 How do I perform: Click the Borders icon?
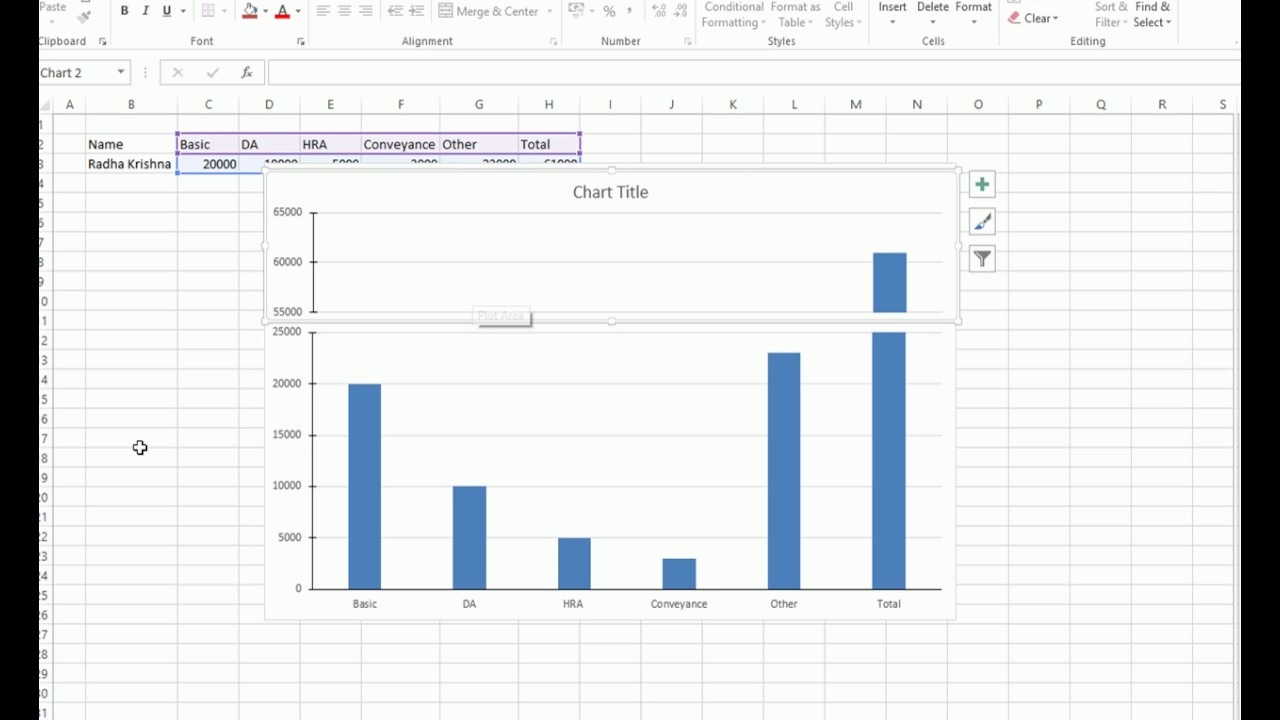tap(208, 11)
